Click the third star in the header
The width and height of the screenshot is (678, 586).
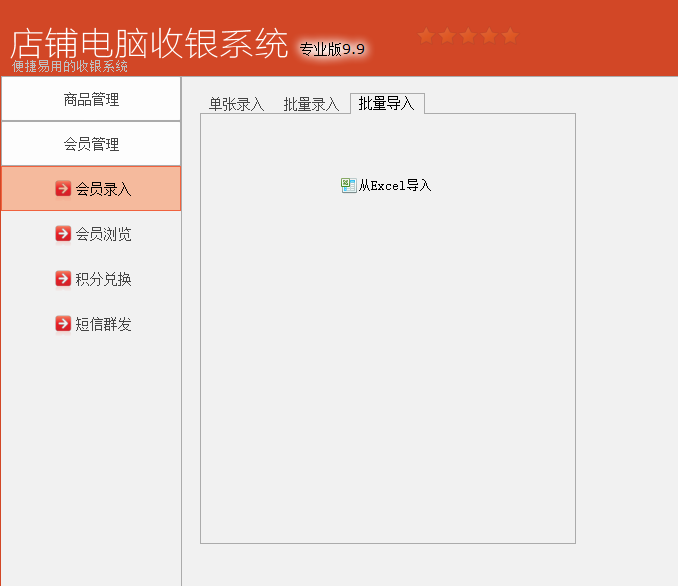[x=468, y=35]
